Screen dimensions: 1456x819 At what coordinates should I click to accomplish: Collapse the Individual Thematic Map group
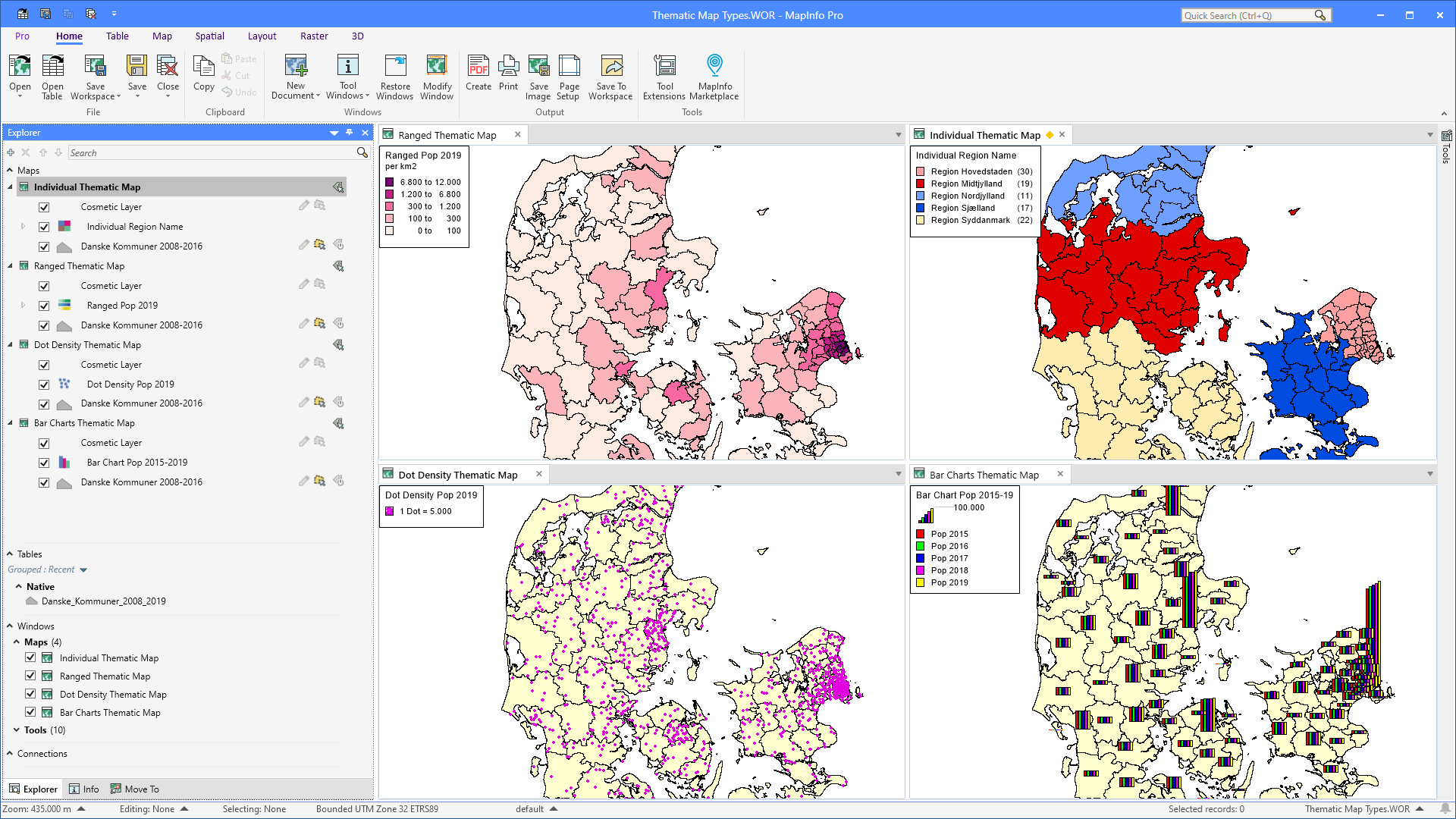(x=9, y=187)
